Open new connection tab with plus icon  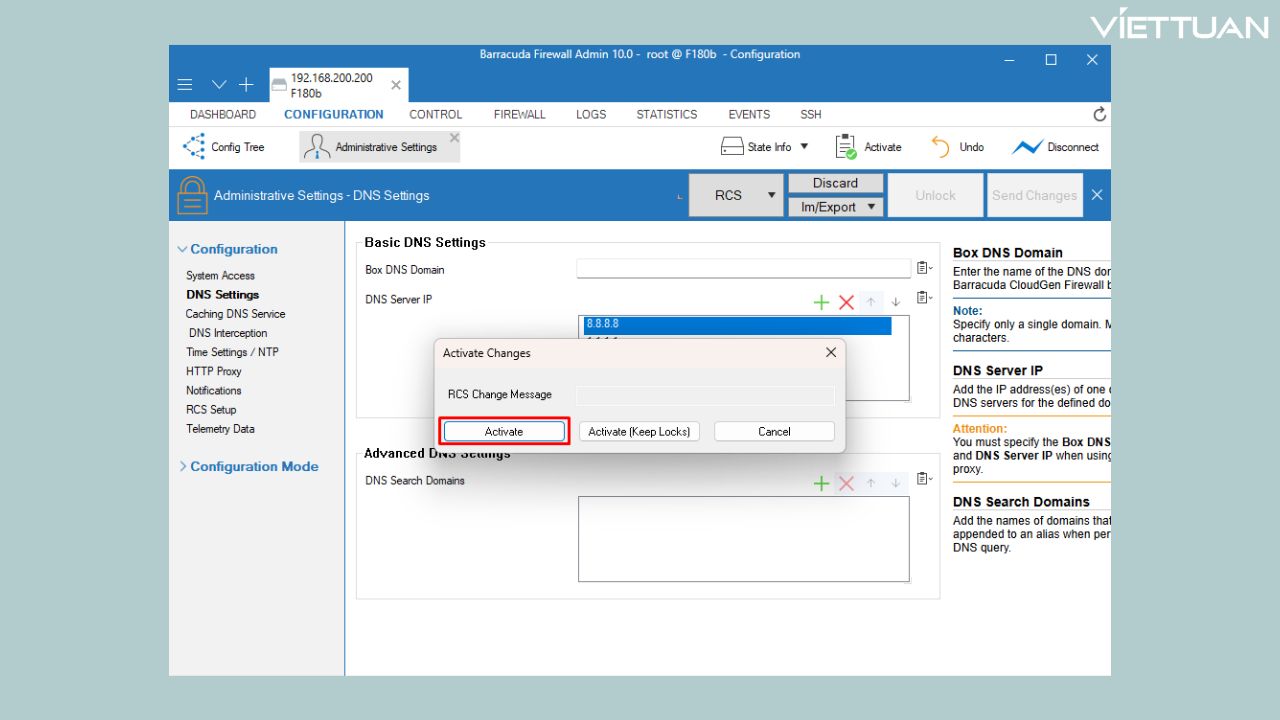tap(246, 85)
